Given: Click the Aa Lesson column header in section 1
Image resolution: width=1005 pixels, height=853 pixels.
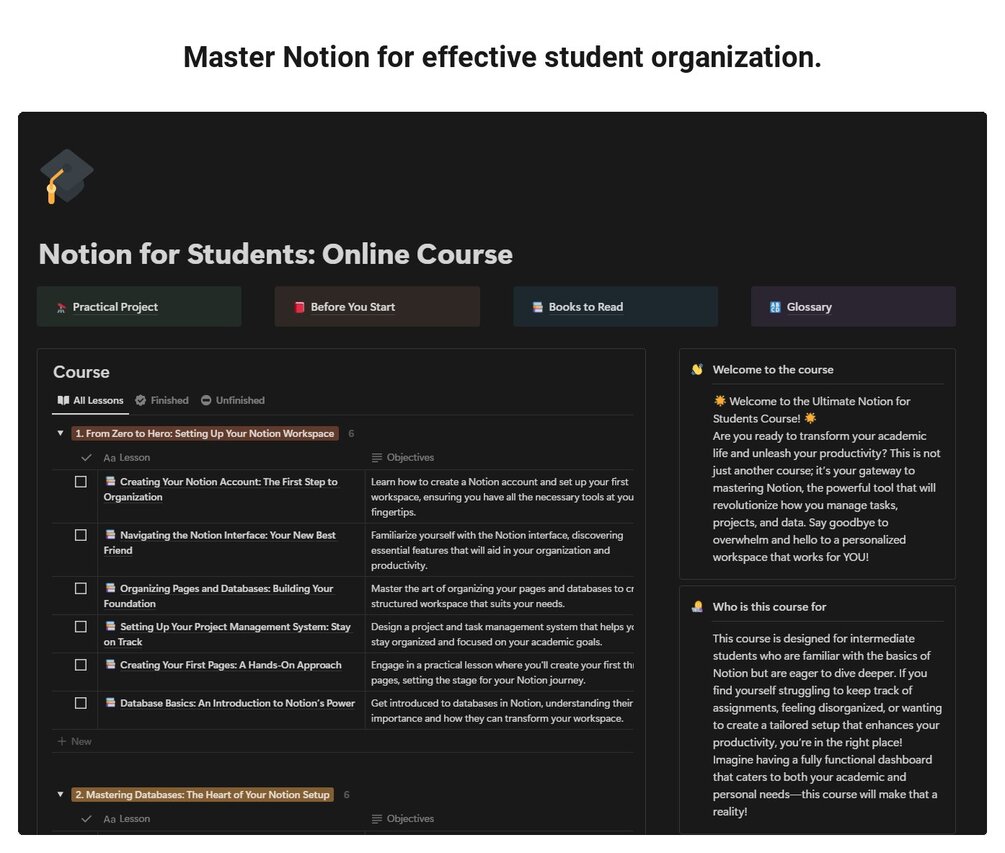Looking at the screenshot, I should pyautogui.click(x=127, y=458).
